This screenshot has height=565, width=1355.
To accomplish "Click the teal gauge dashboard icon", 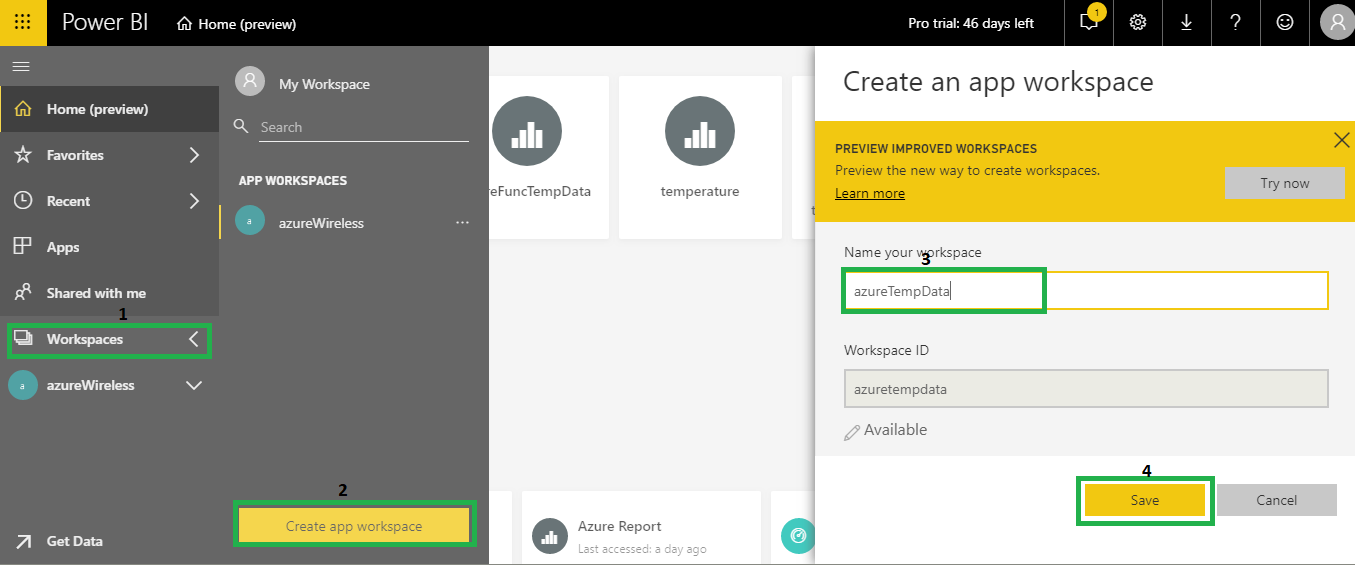I will pos(798,535).
